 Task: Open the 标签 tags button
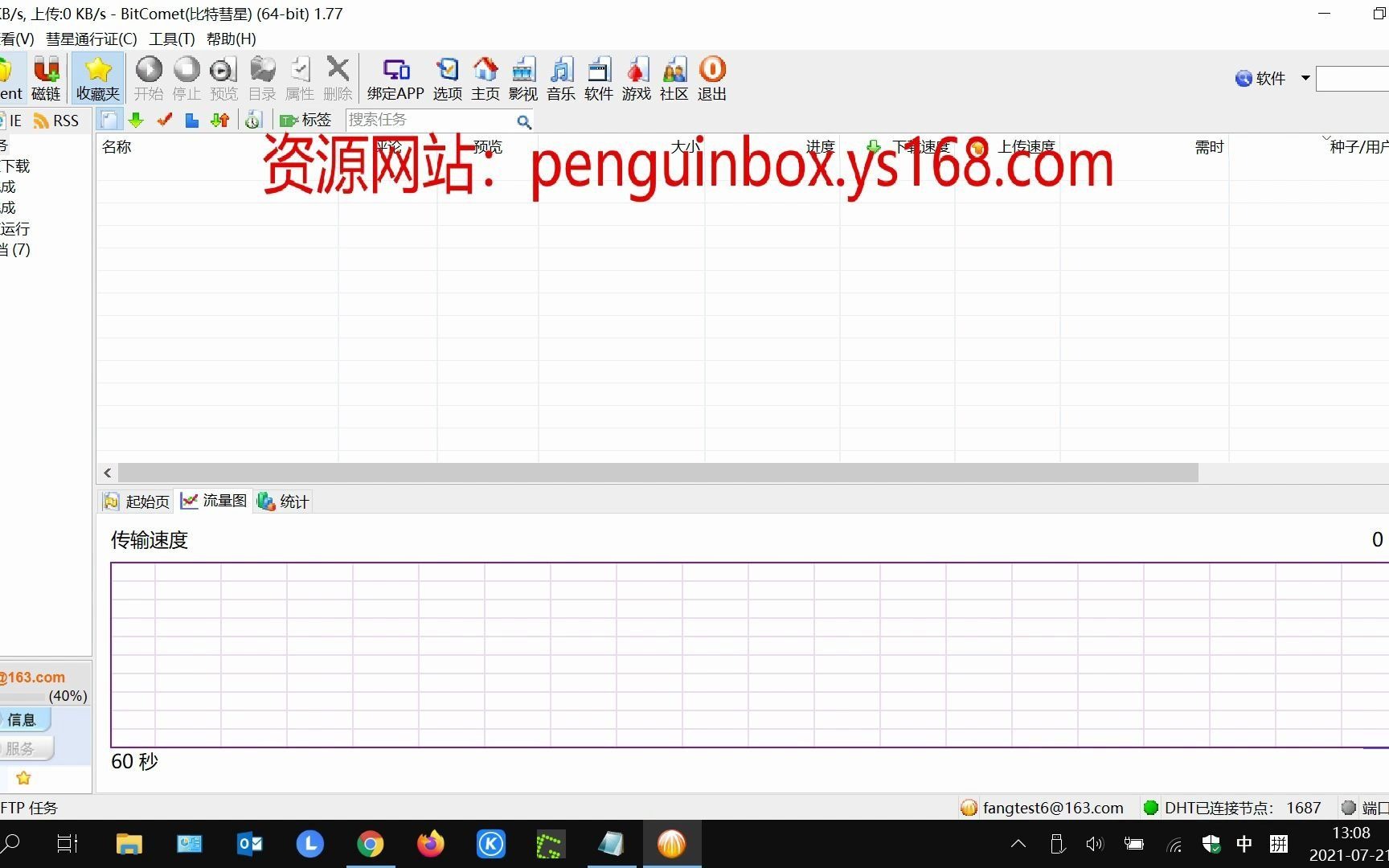pyautogui.click(x=305, y=120)
